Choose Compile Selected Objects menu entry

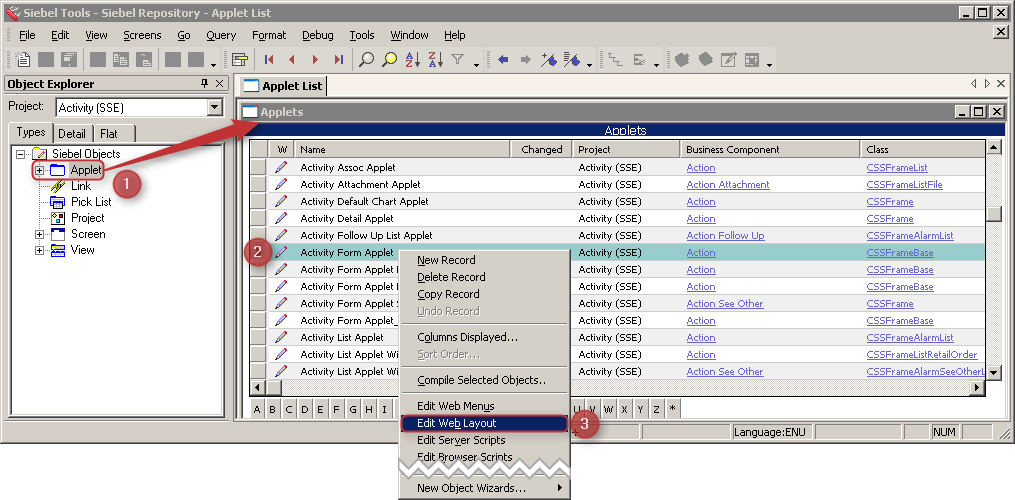click(484, 380)
